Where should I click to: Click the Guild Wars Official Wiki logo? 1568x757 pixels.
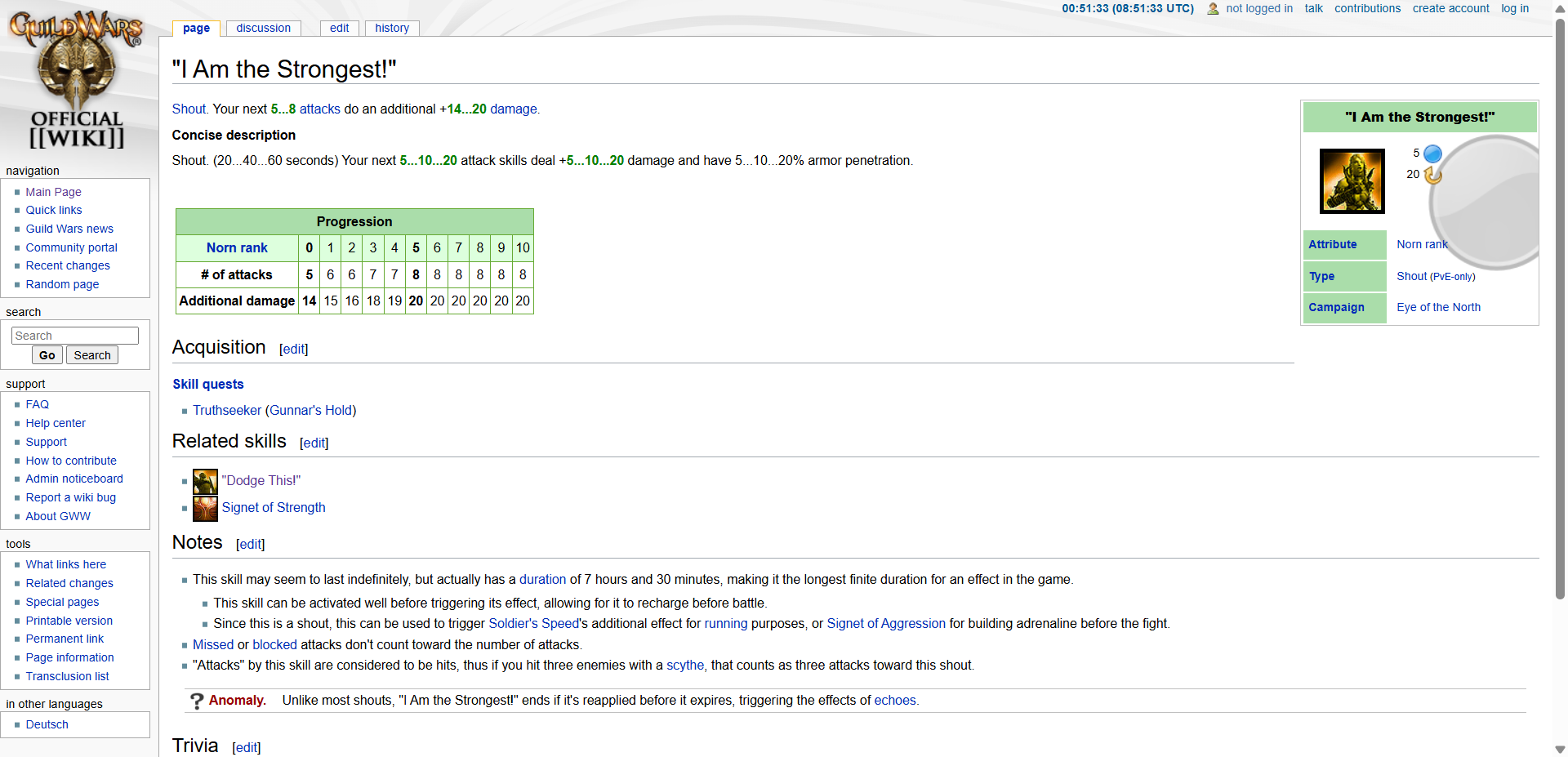(77, 80)
